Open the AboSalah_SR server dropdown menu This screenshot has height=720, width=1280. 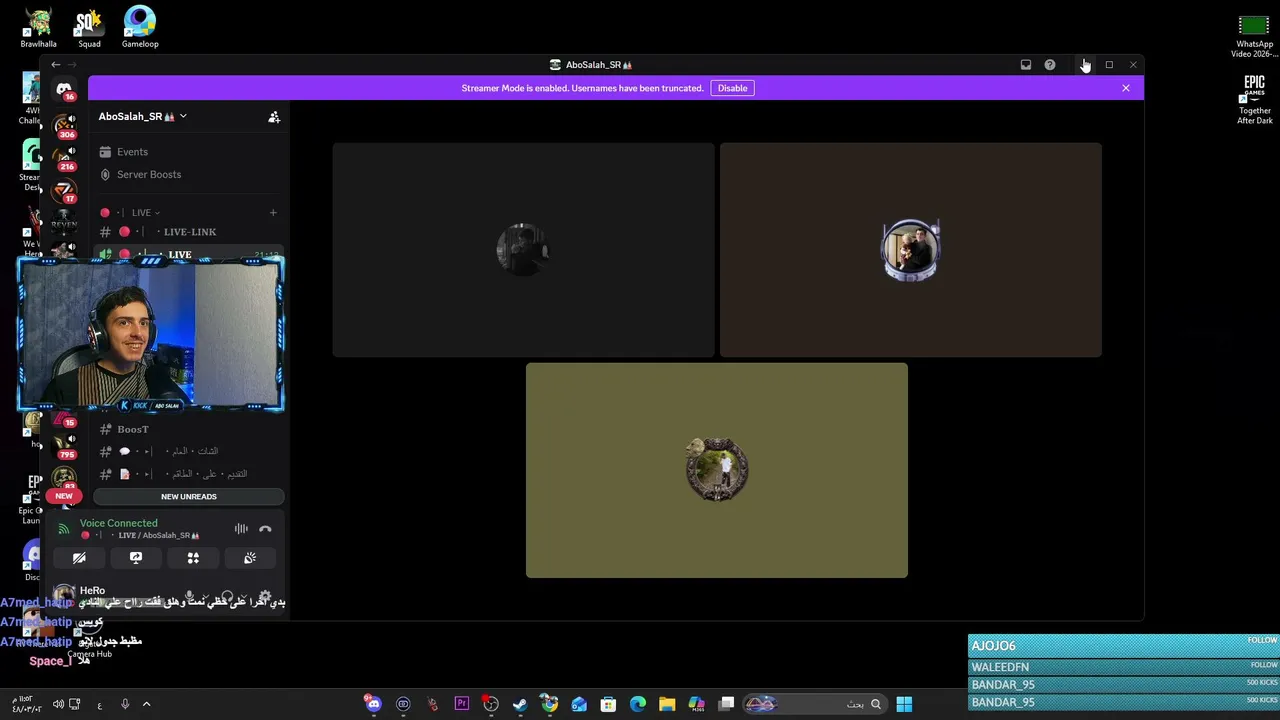click(142, 117)
